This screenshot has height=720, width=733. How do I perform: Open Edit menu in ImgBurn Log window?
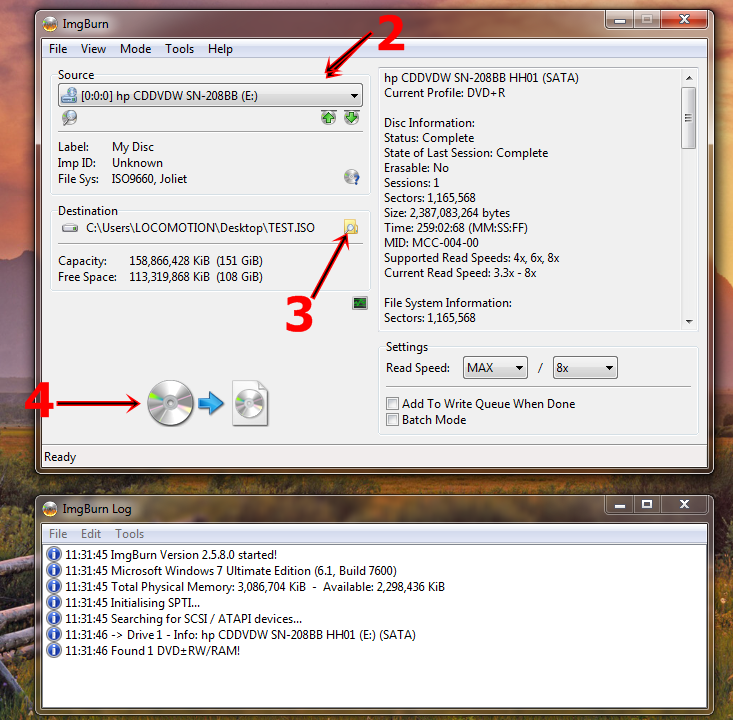click(91, 533)
